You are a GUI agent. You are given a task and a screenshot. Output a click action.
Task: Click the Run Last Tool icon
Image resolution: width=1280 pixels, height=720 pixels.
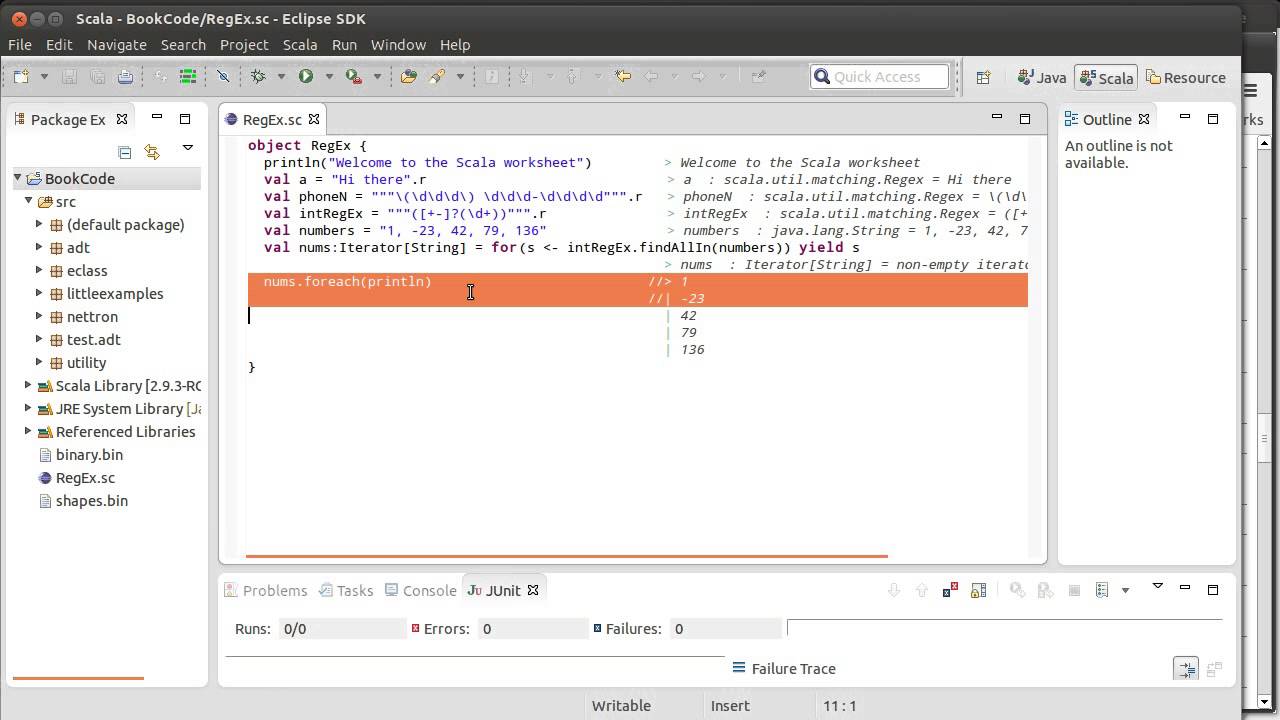pos(352,76)
